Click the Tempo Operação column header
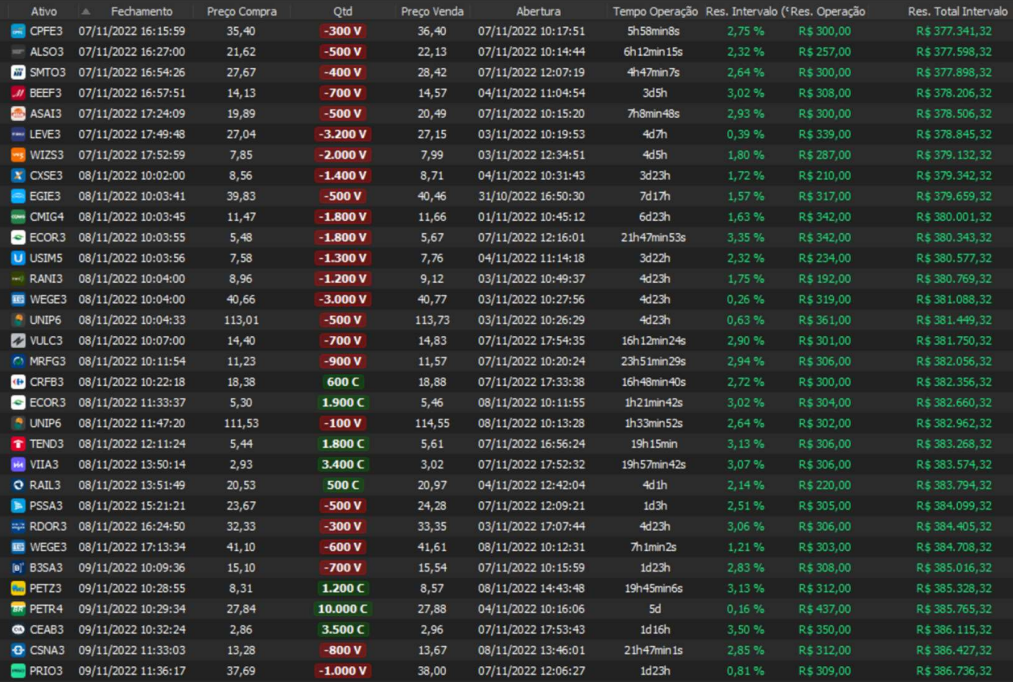The width and height of the screenshot is (1013, 682). tap(655, 11)
